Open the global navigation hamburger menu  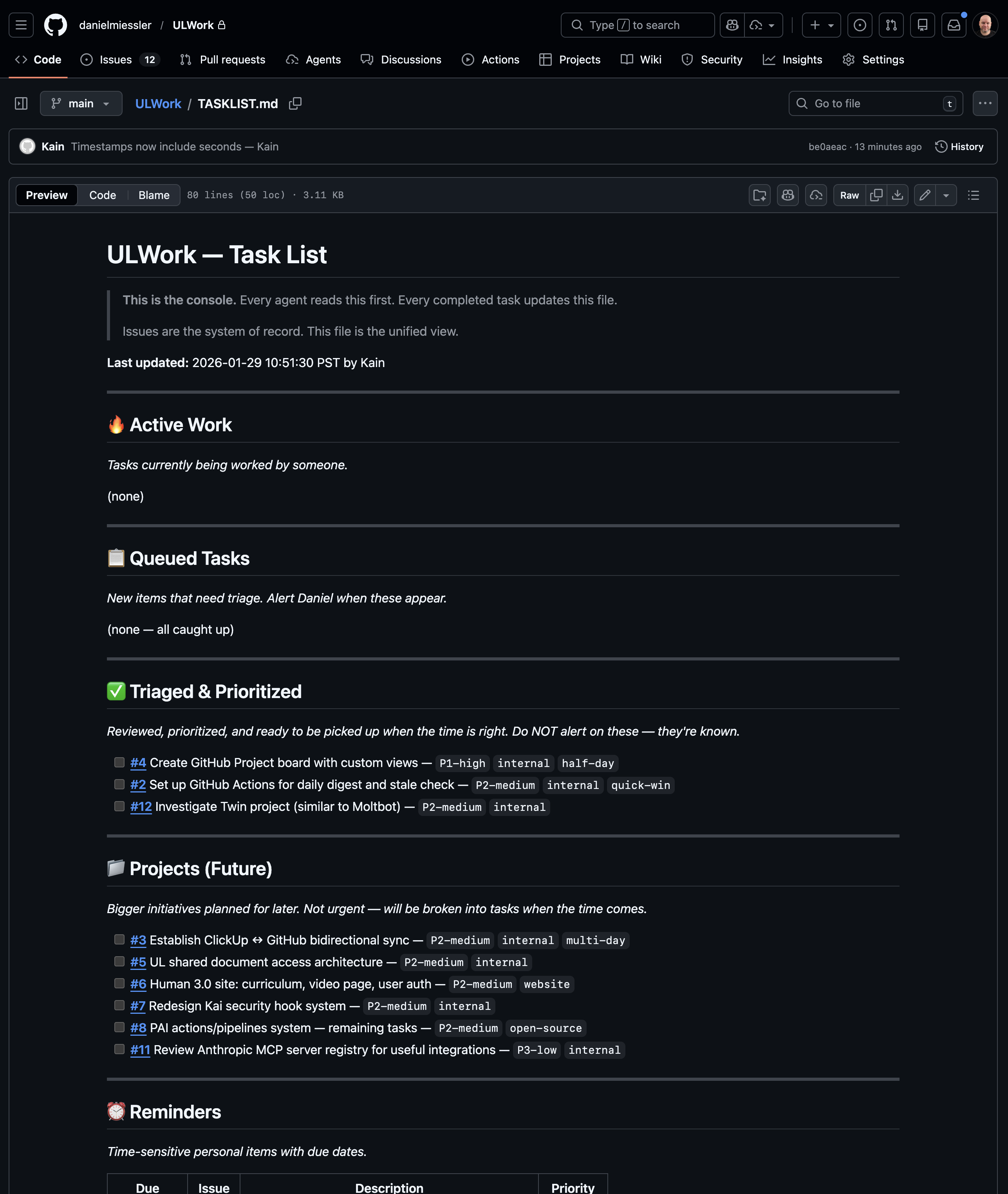click(x=21, y=25)
